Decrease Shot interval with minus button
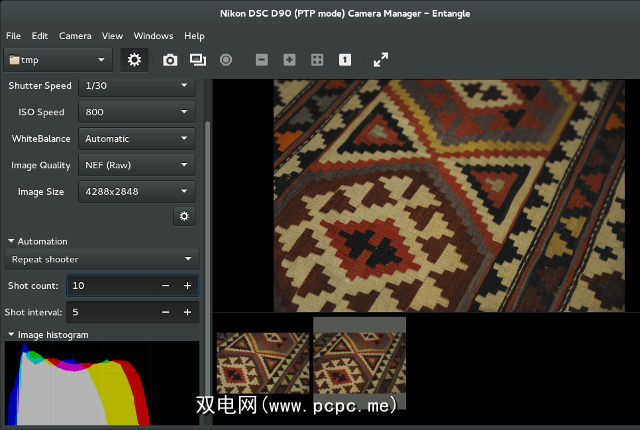The height and width of the screenshot is (430, 640). click(165, 312)
